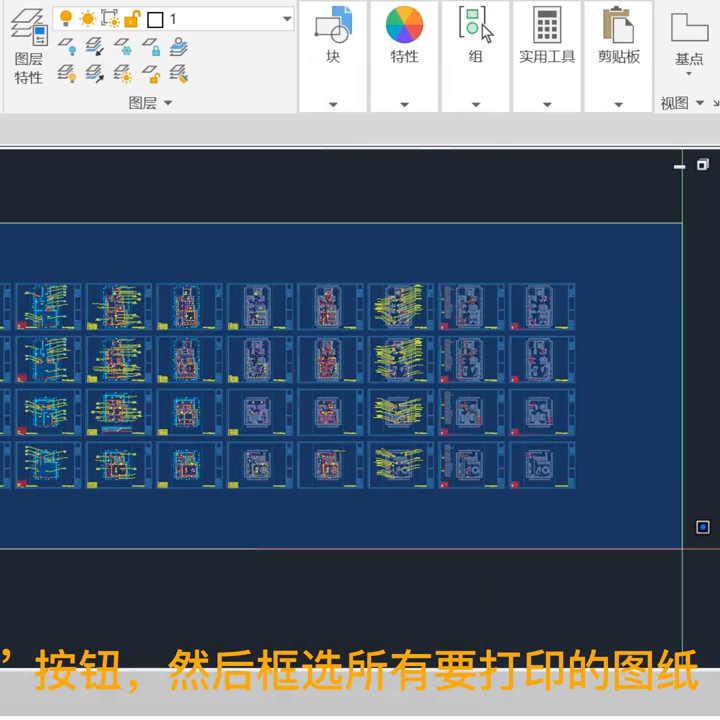
Task: Click the 特性 color wheel icon
Action: coord(404,24)
